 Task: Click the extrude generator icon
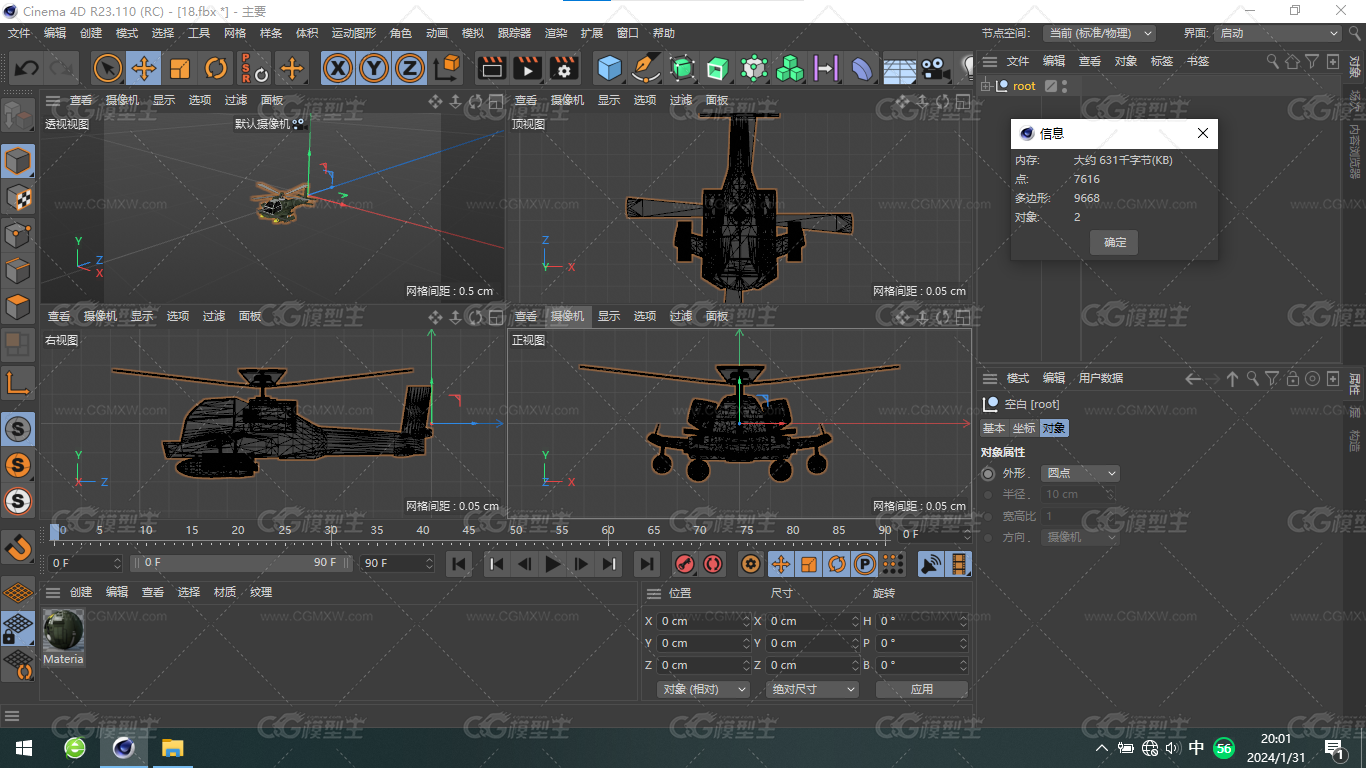(x=718, y=68)
